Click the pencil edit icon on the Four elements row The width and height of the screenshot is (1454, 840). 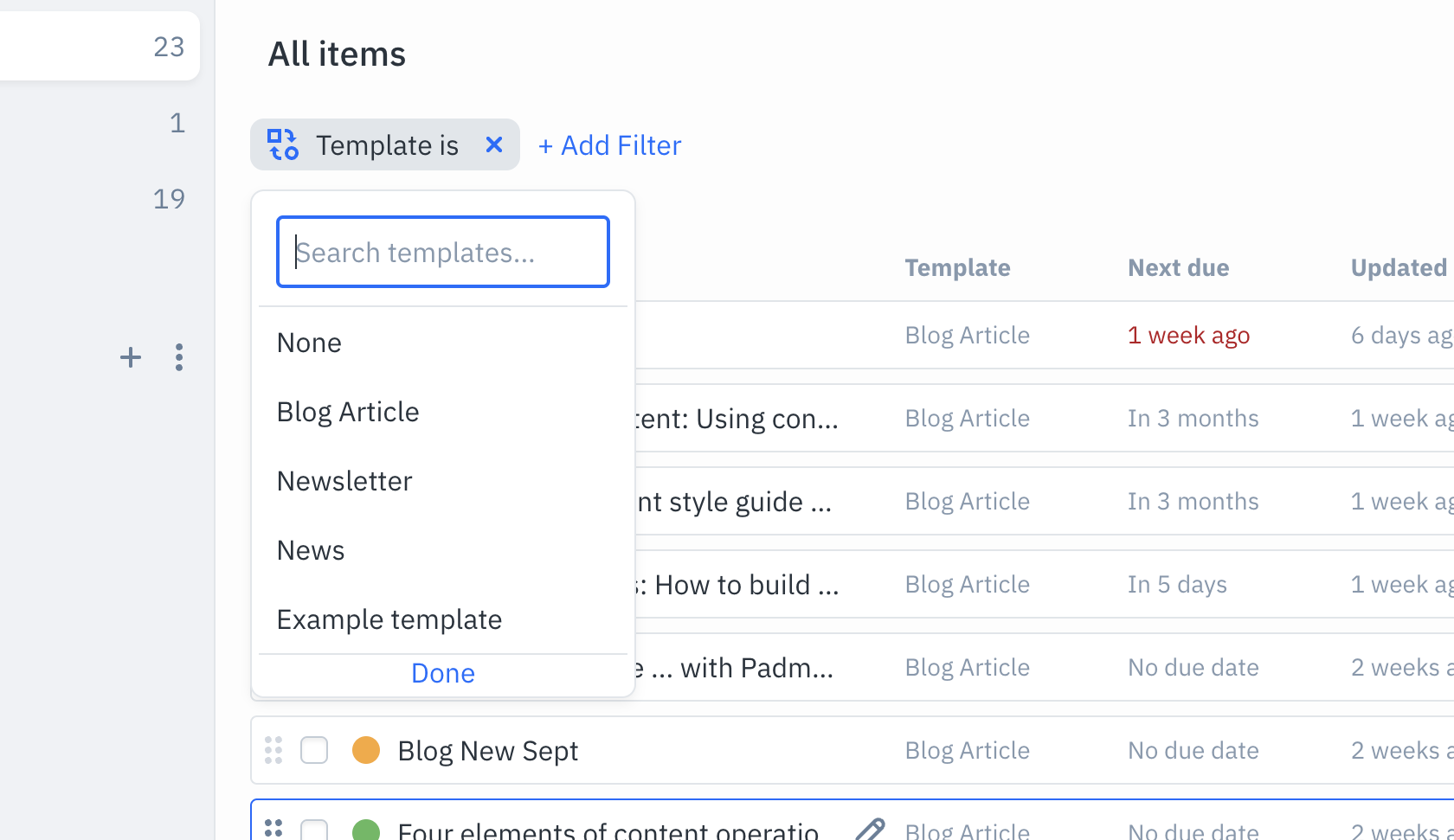point(870,828)
